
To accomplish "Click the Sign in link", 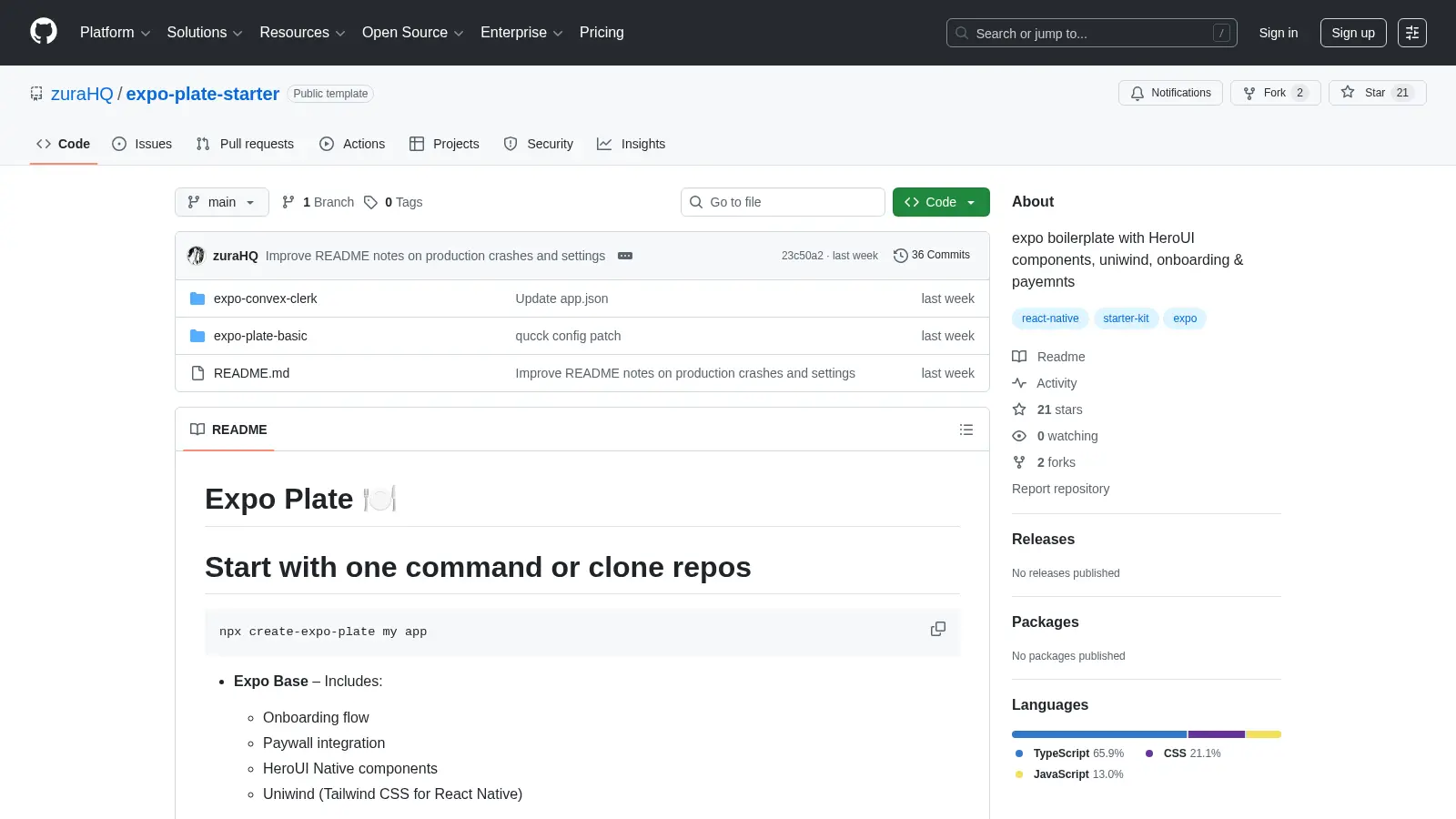I will (x=1279, y=33).
